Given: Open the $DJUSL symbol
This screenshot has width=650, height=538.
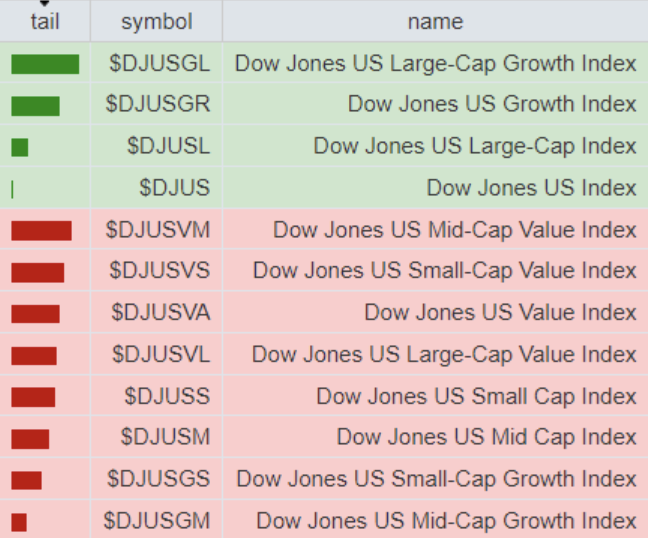Looking at the screenshot, I should click(x=168, y=147).
